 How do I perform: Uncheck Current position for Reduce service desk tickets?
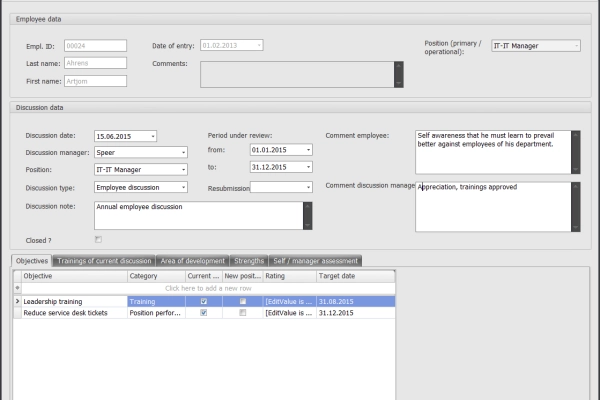coord(204,312)
